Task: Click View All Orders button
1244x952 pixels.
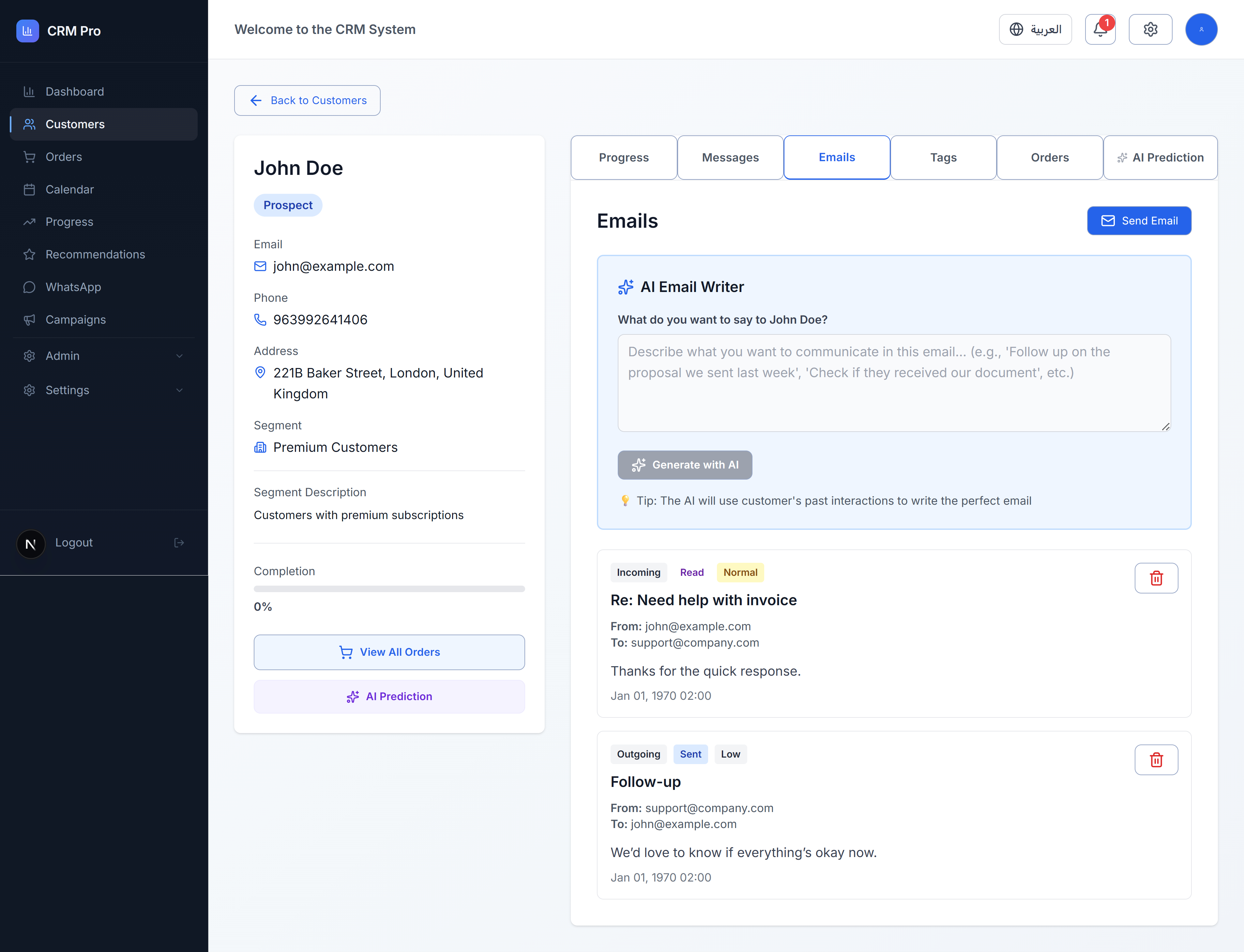Action: (x=389, y=652)
